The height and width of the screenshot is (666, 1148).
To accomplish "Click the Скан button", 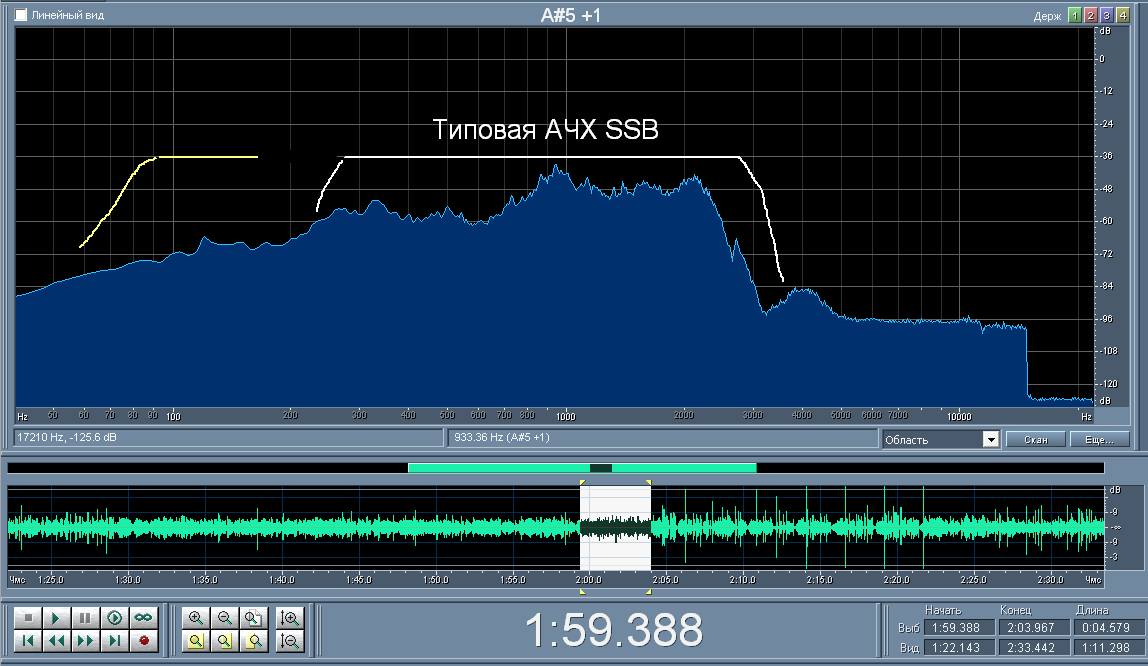I will coord(1035,439).
